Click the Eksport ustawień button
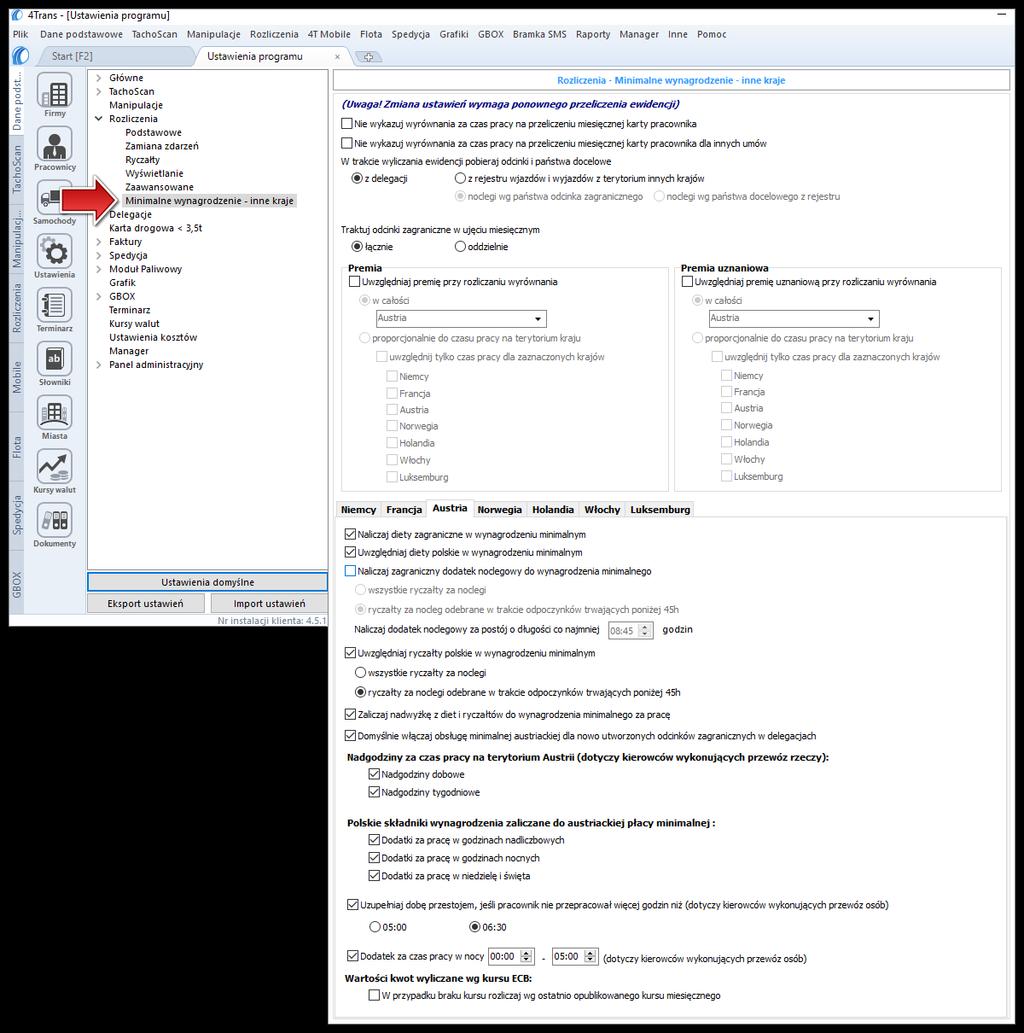 tap(146, 603)
